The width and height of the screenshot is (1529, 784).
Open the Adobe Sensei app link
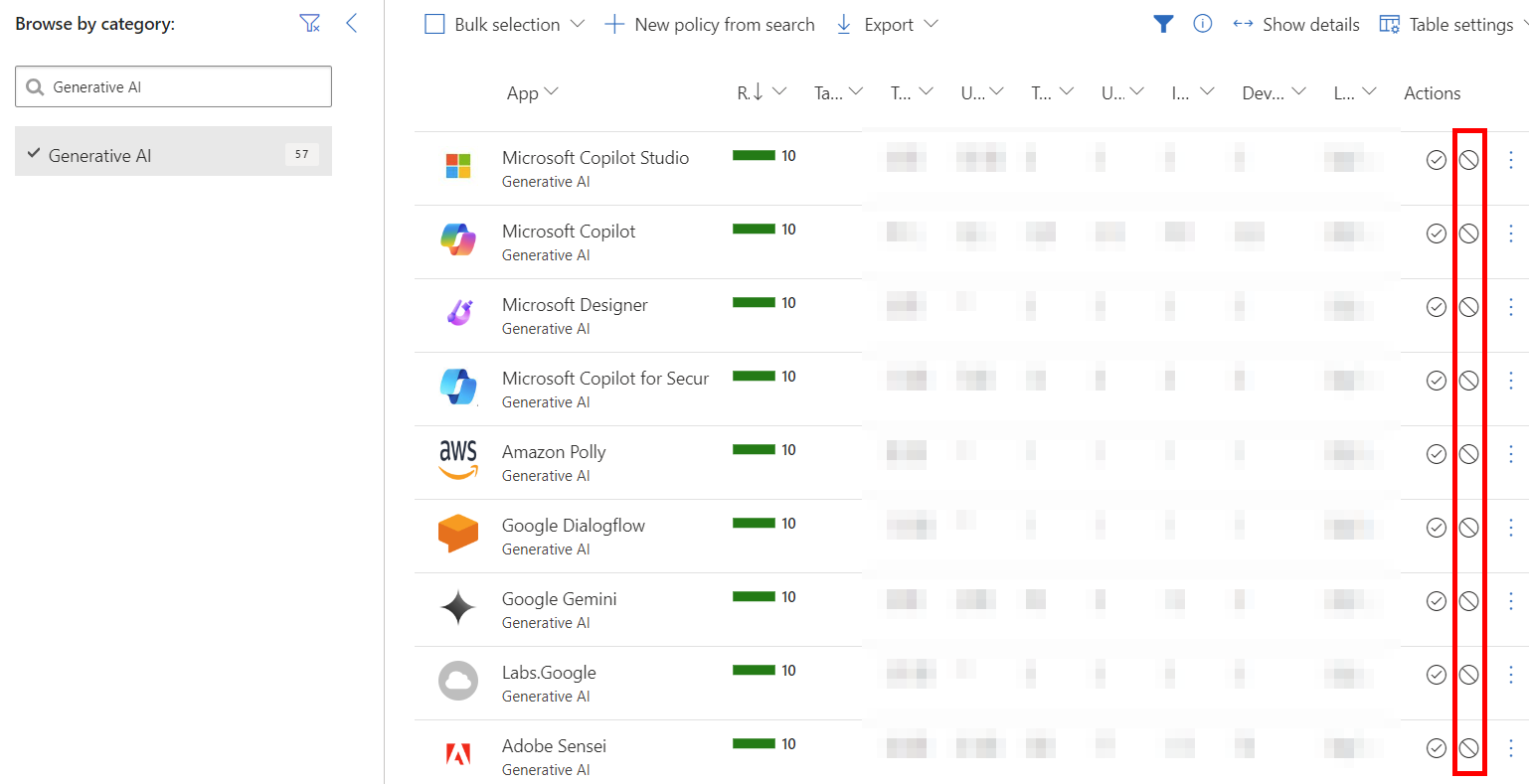pos(554,745)
